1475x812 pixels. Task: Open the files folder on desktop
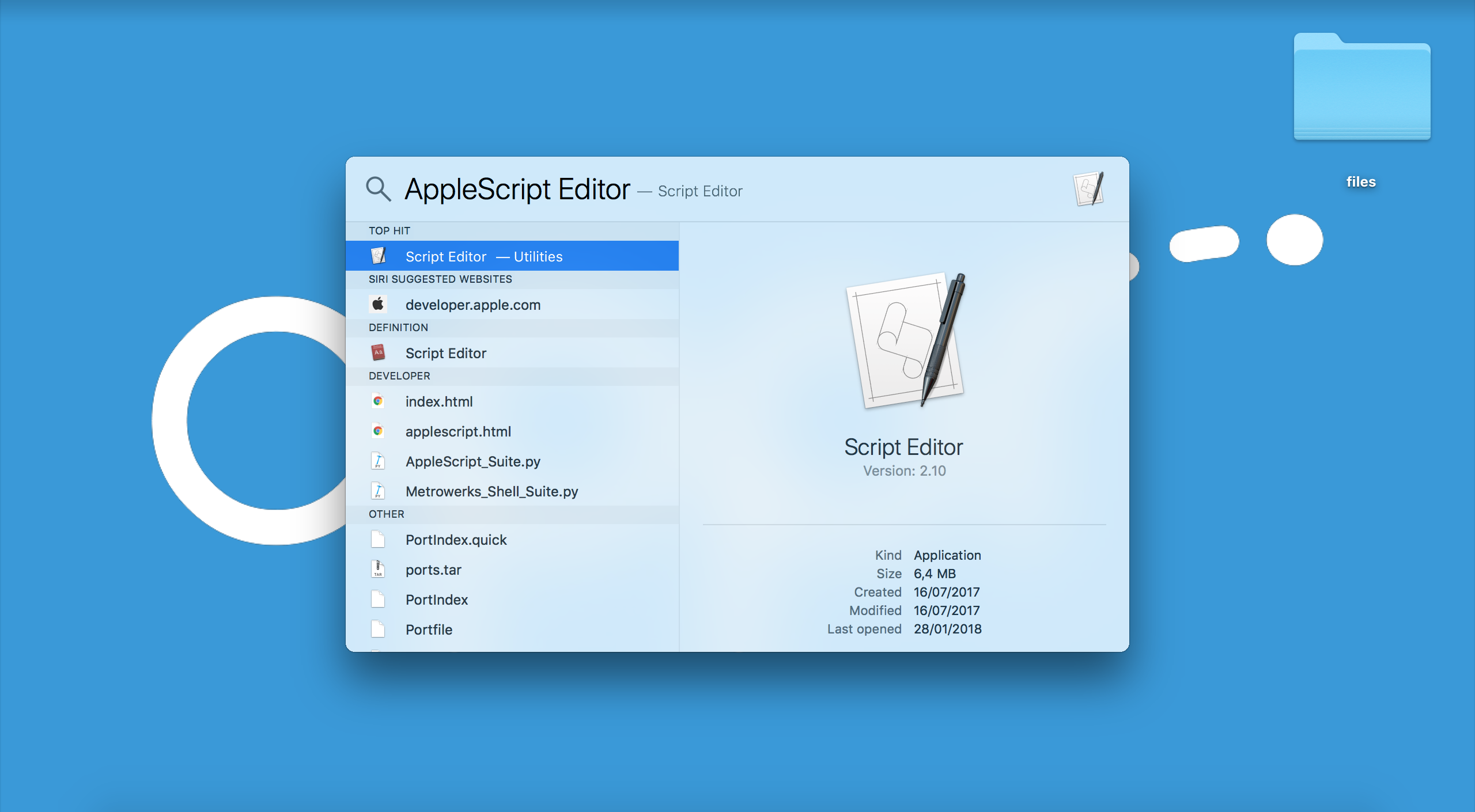pyautogui.click(x=1361, y=86)
